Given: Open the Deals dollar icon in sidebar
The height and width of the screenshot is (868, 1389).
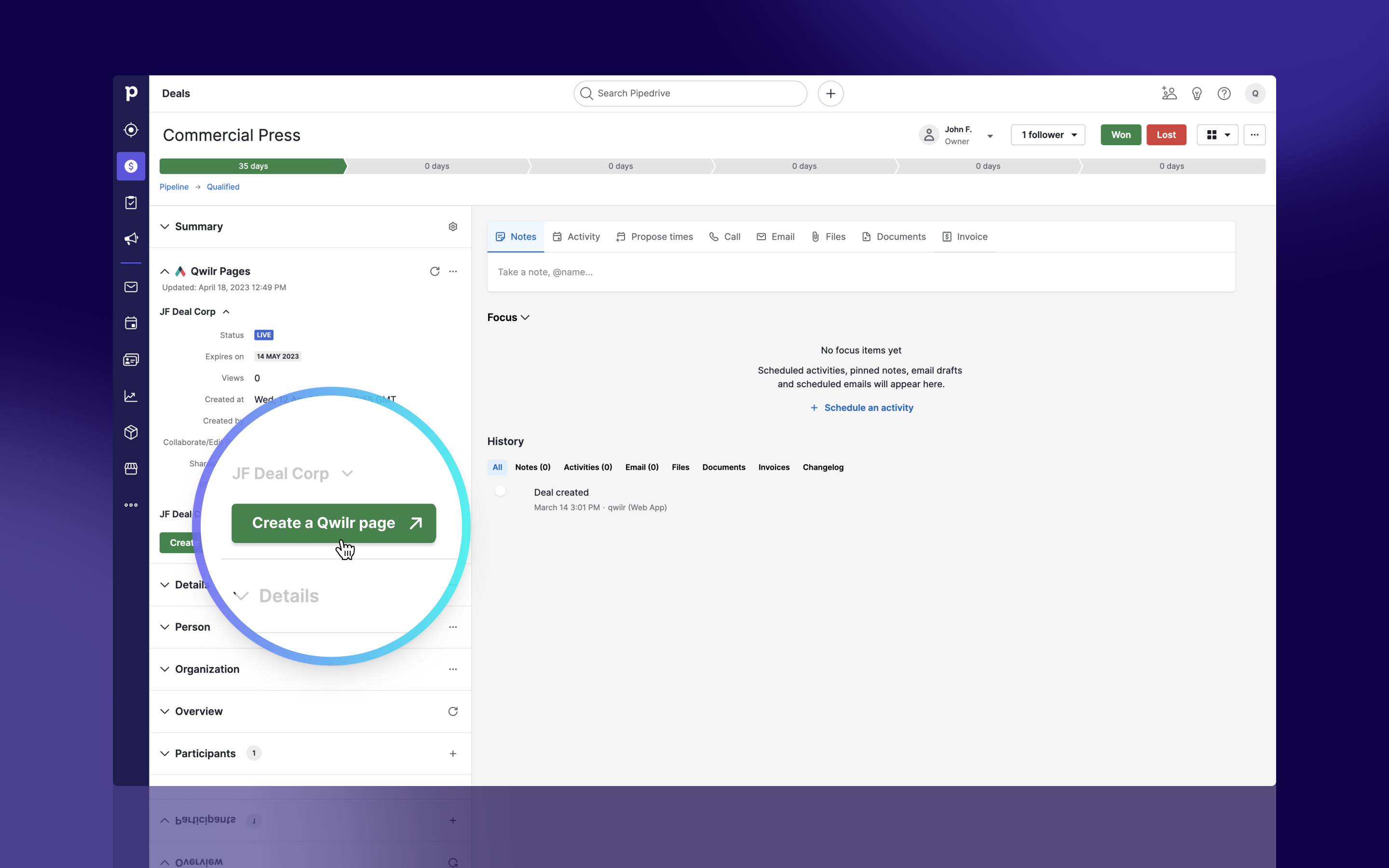Looking at the screenshot, I should (x=131, y=166).
